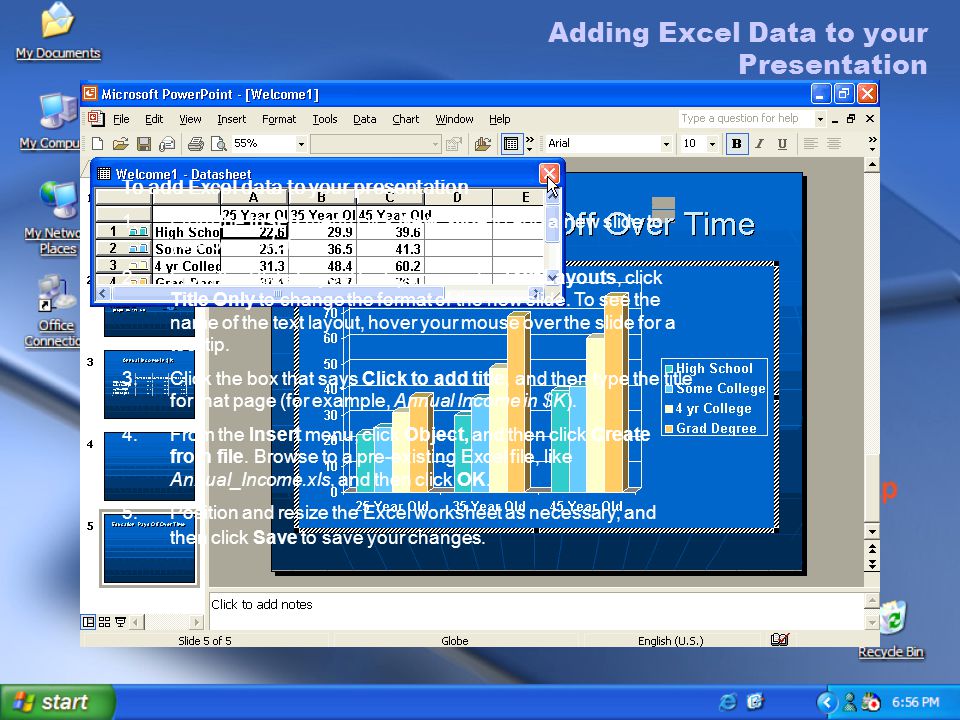The image size is (960, 720).
Task: Select datasheet column A header
Action: (253, 197)
